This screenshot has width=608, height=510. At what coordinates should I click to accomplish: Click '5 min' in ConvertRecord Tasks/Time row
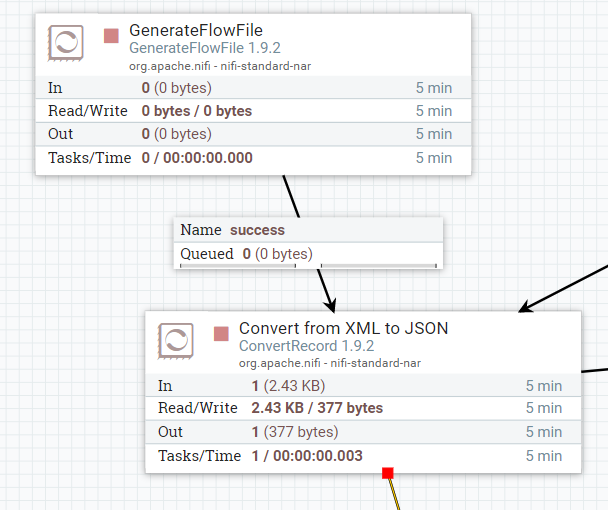click(544, 456)
